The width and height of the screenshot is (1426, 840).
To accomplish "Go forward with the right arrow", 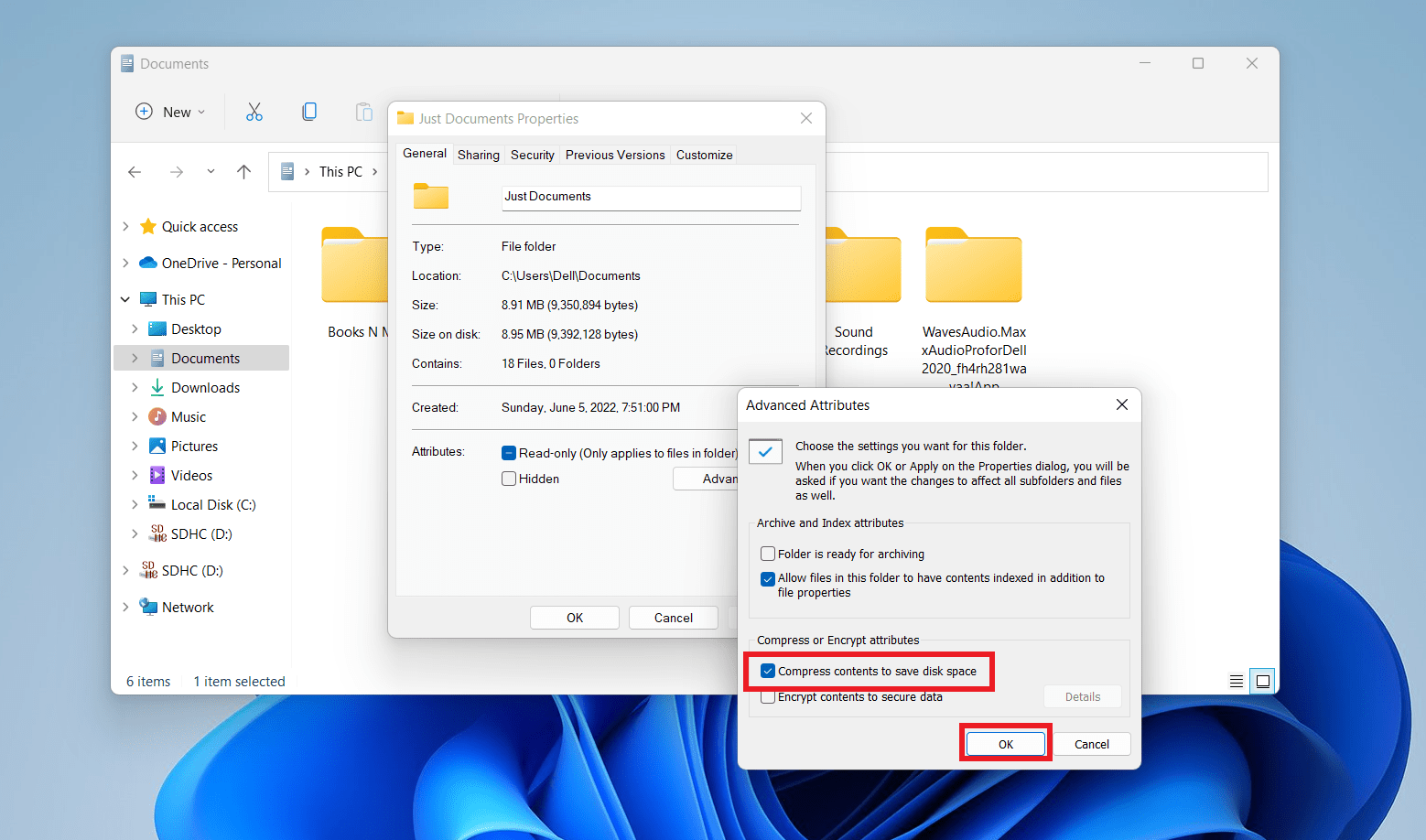I will [177, 172].
